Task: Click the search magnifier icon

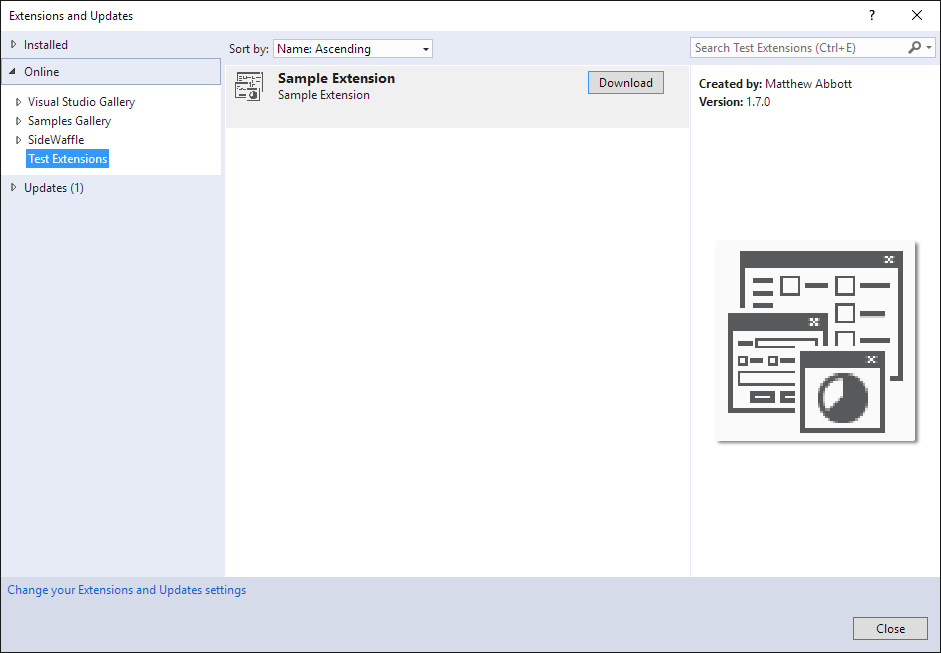Action: [x=914, y=48]
